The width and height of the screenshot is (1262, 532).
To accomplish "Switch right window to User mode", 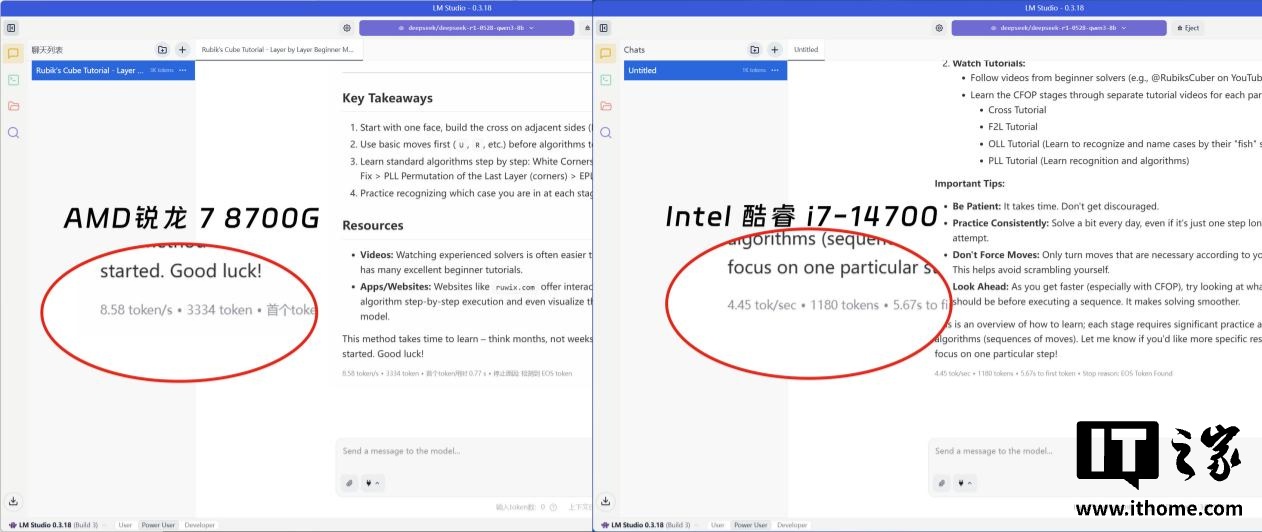I will click(717, 525).
